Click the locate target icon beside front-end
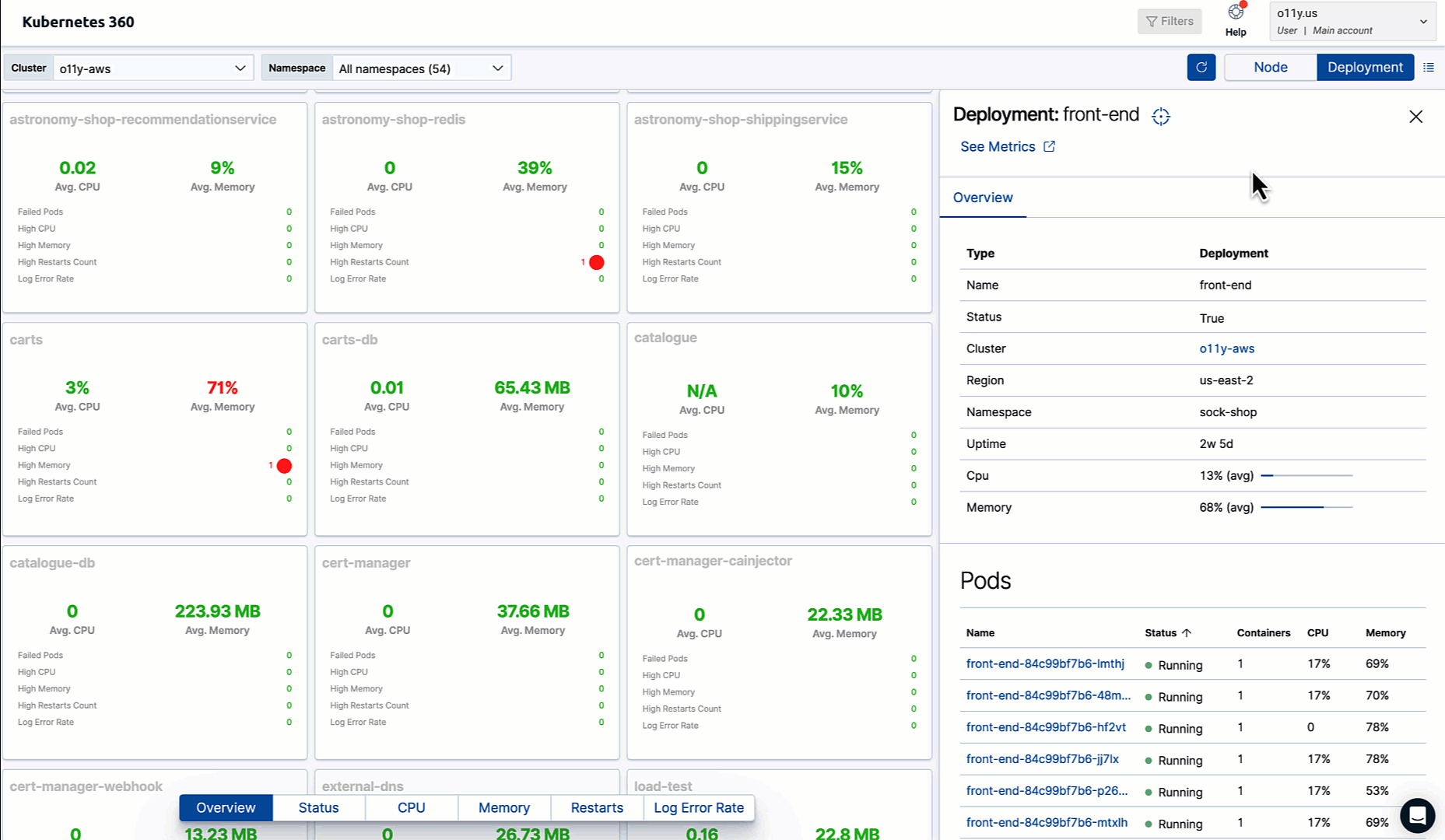 click(x=1160, y=117)
